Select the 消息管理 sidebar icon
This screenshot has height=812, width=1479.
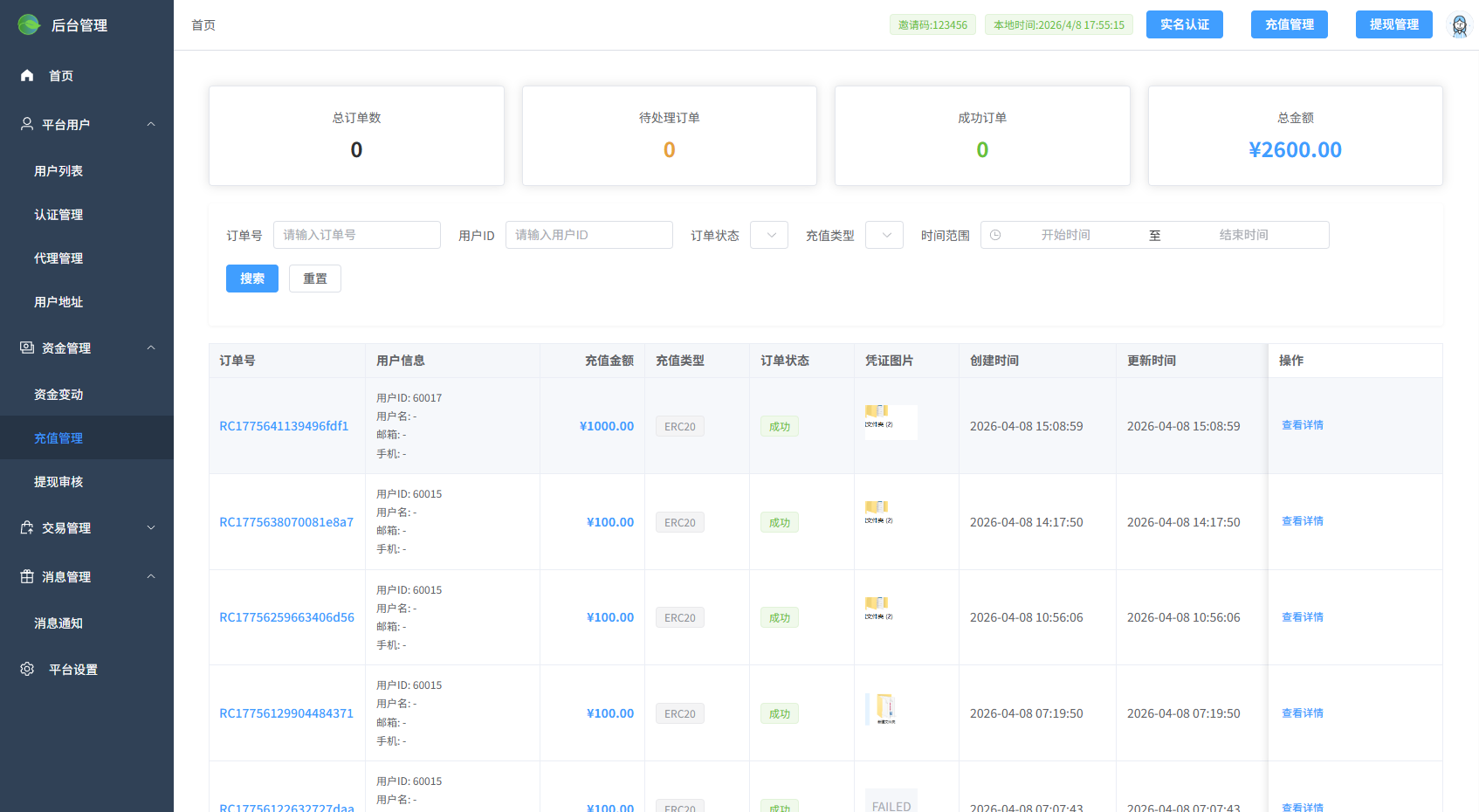26,576
